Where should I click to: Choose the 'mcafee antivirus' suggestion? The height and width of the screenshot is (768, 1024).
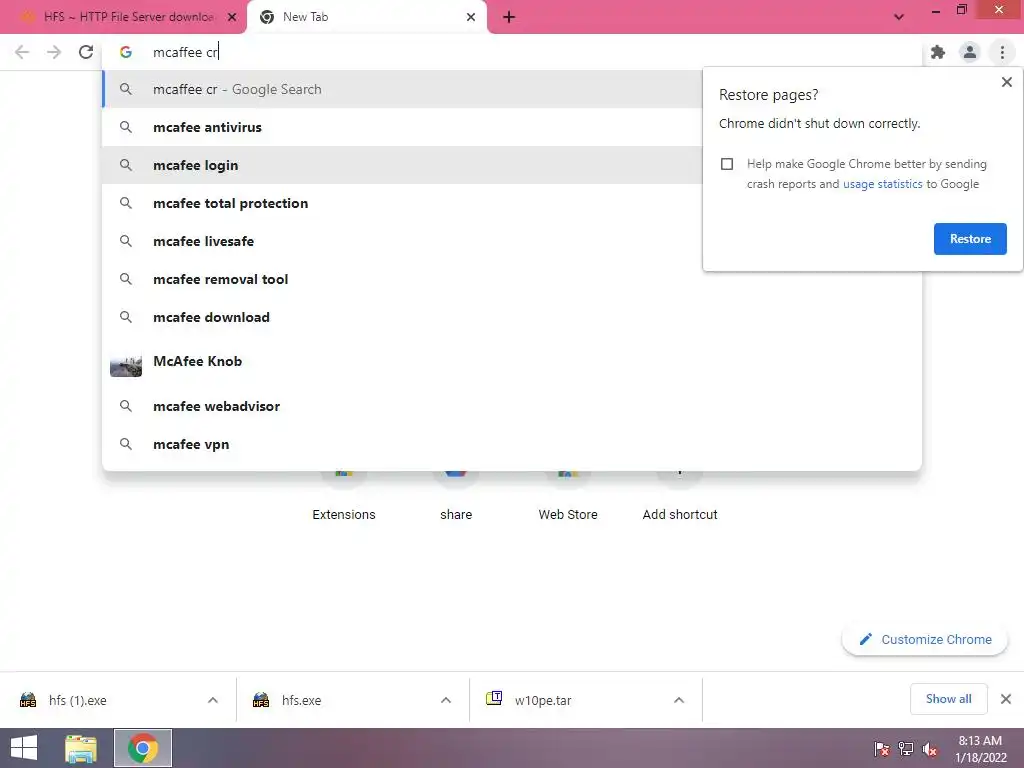(402, 127)
